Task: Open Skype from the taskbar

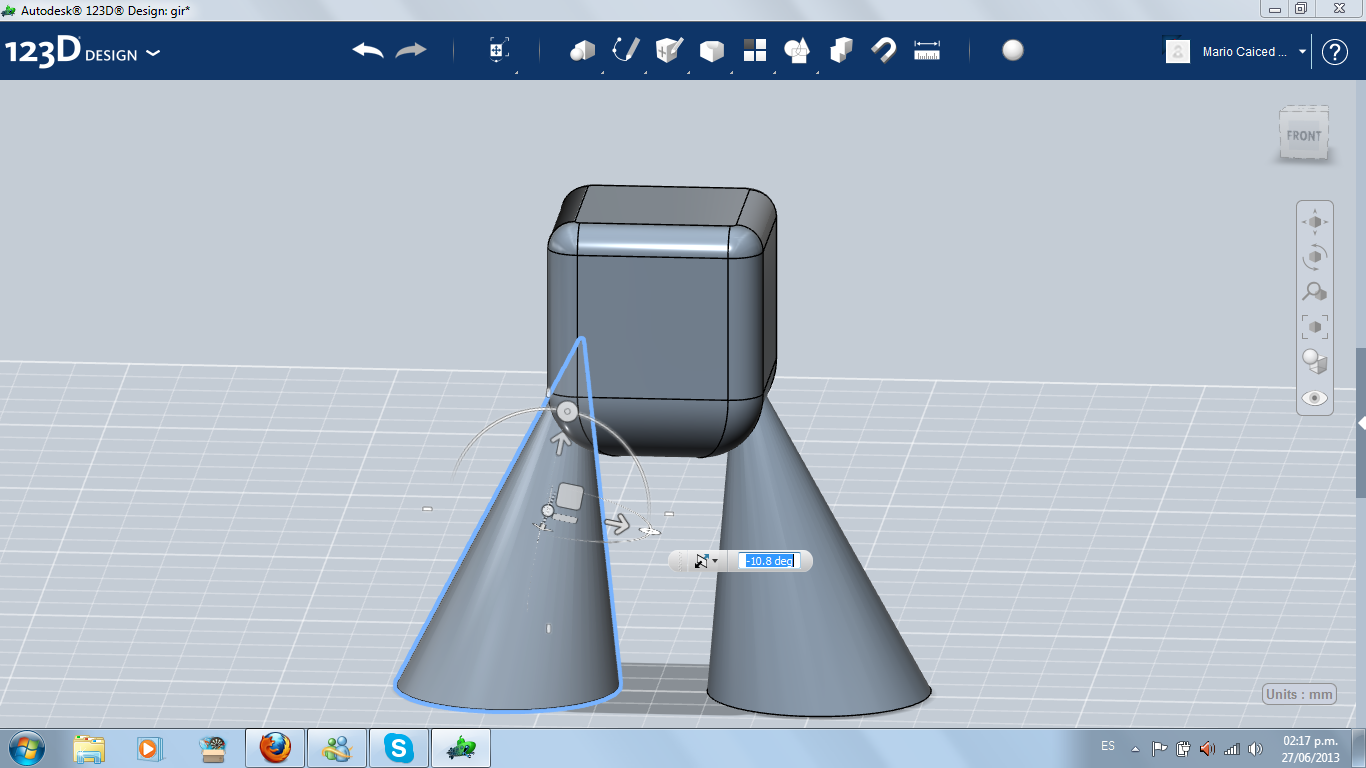Action: click(x=399, y=748)
